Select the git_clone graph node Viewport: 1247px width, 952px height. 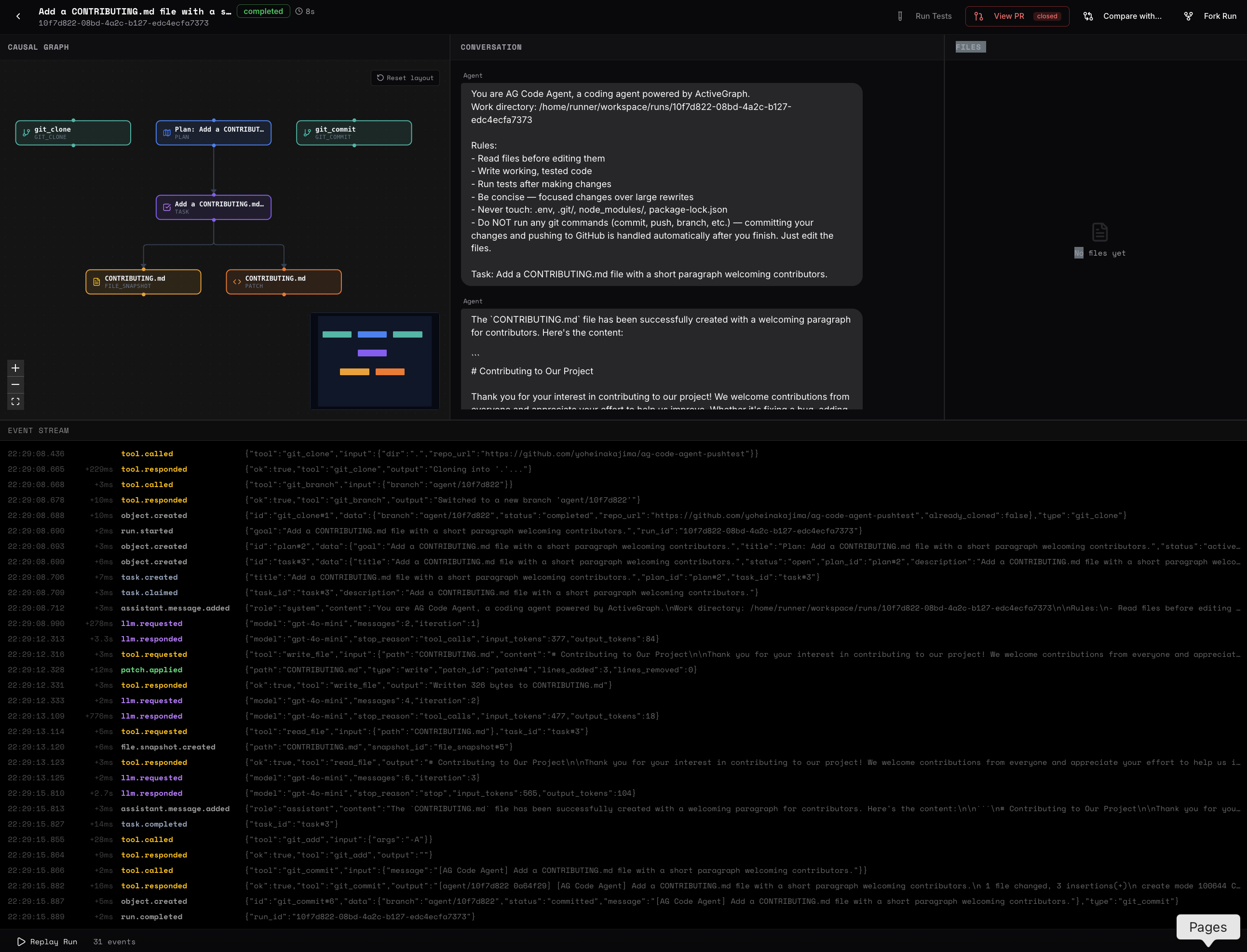(x=73, y=133)
